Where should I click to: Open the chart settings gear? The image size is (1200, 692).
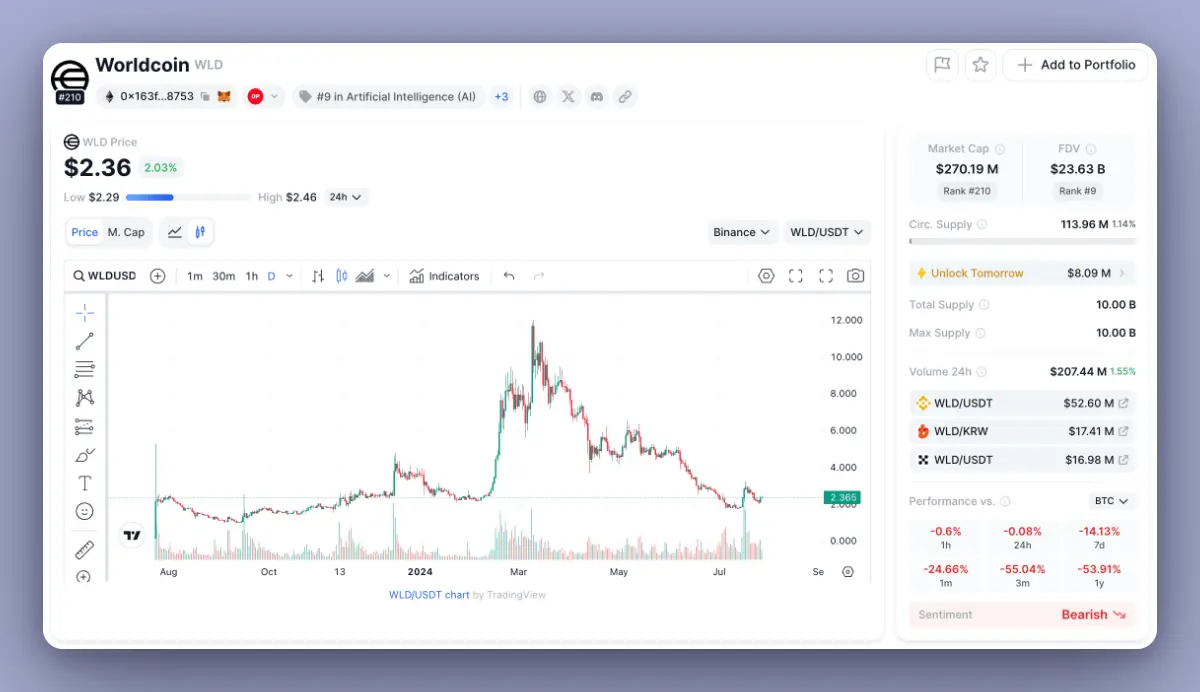(x=766, y=275)
